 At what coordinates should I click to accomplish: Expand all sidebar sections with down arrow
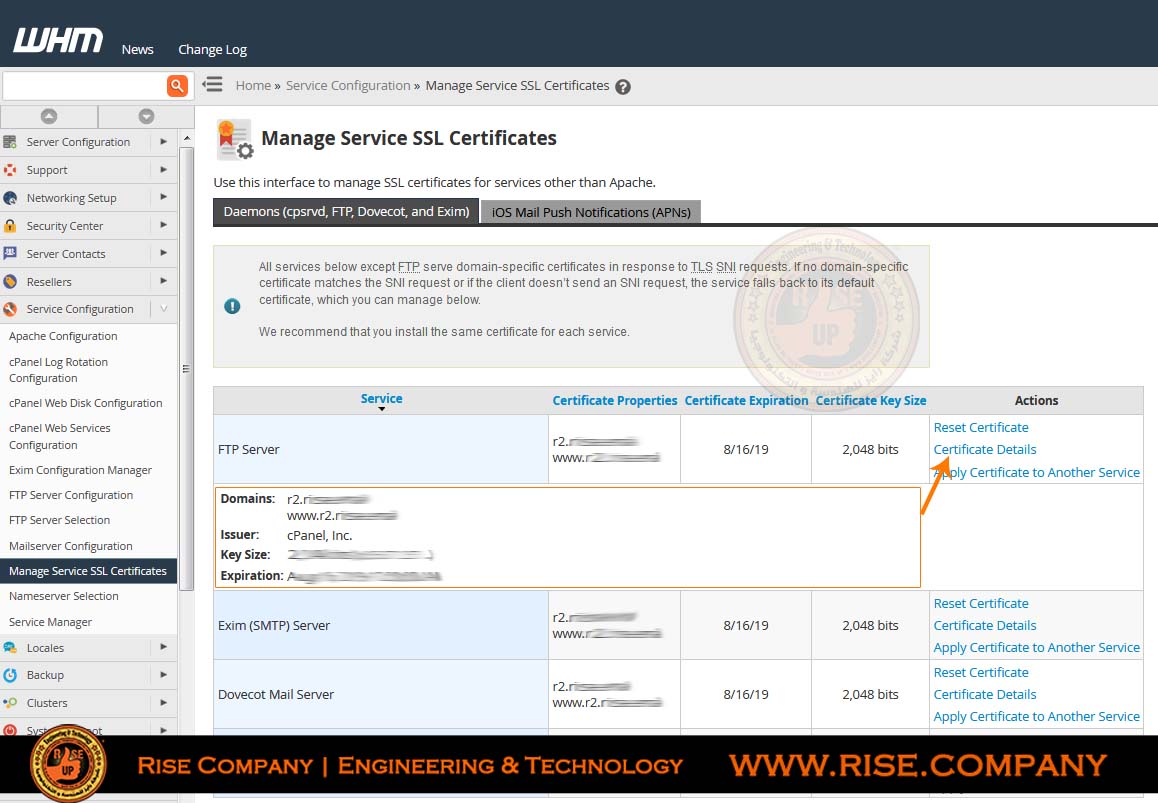click(146, 116)
